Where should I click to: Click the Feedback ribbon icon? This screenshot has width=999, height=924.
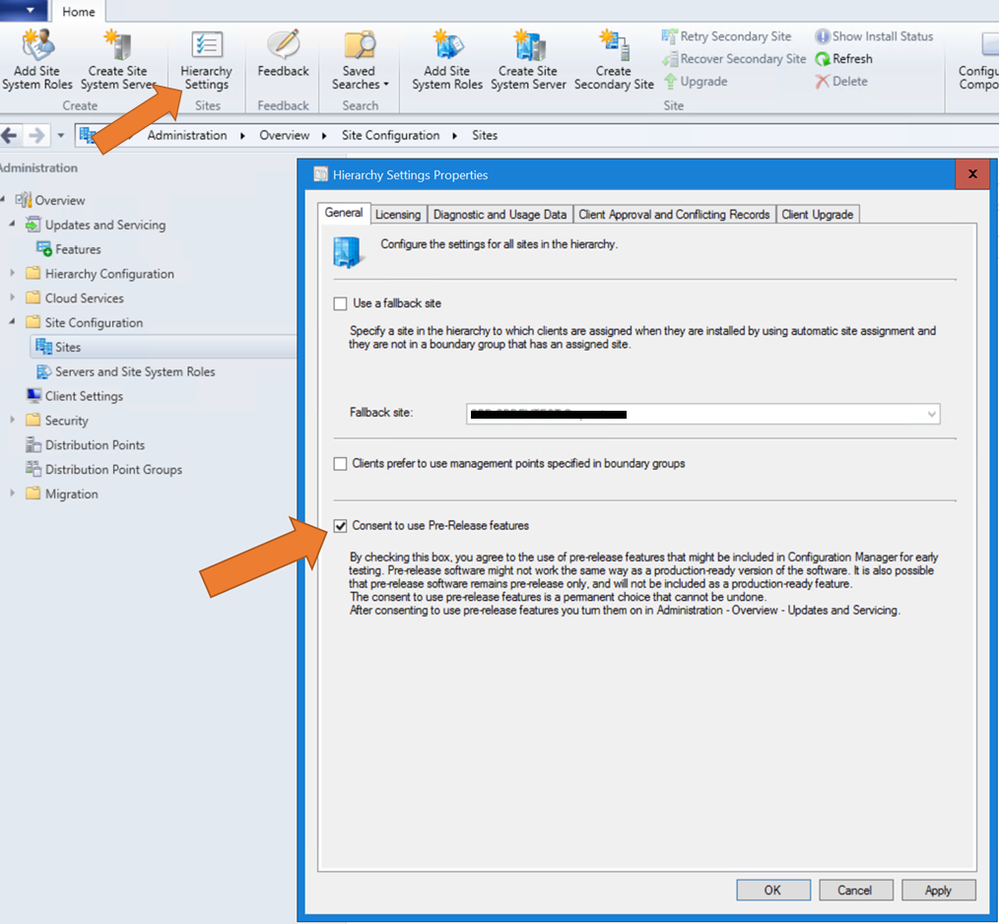[284, 54]
